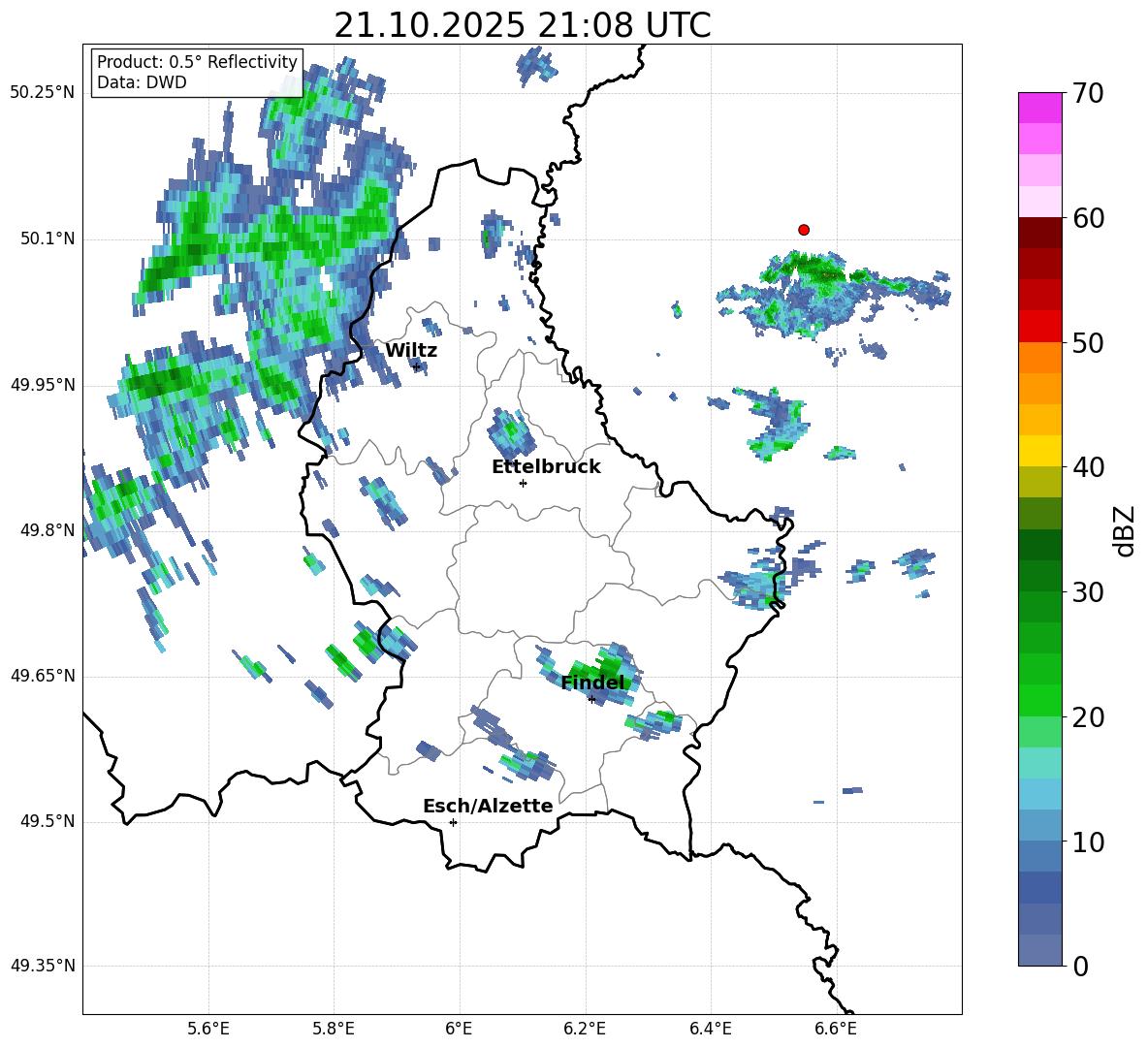Screen dimensions: 1148x1048
Task: Click the Findel location label
Action: pyautogui.click(x=593, y=683)
